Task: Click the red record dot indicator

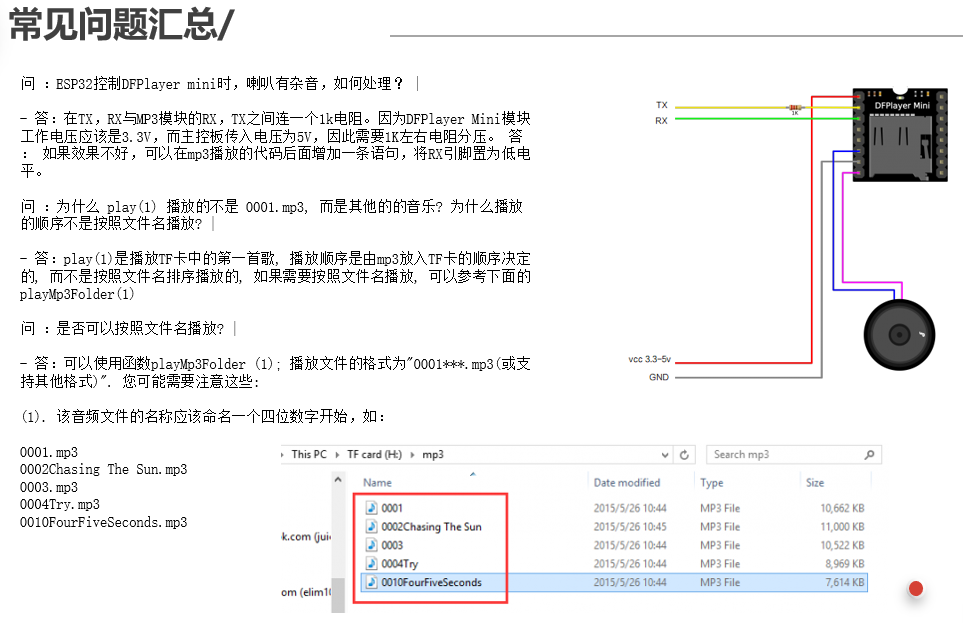Action: point(916,589)
